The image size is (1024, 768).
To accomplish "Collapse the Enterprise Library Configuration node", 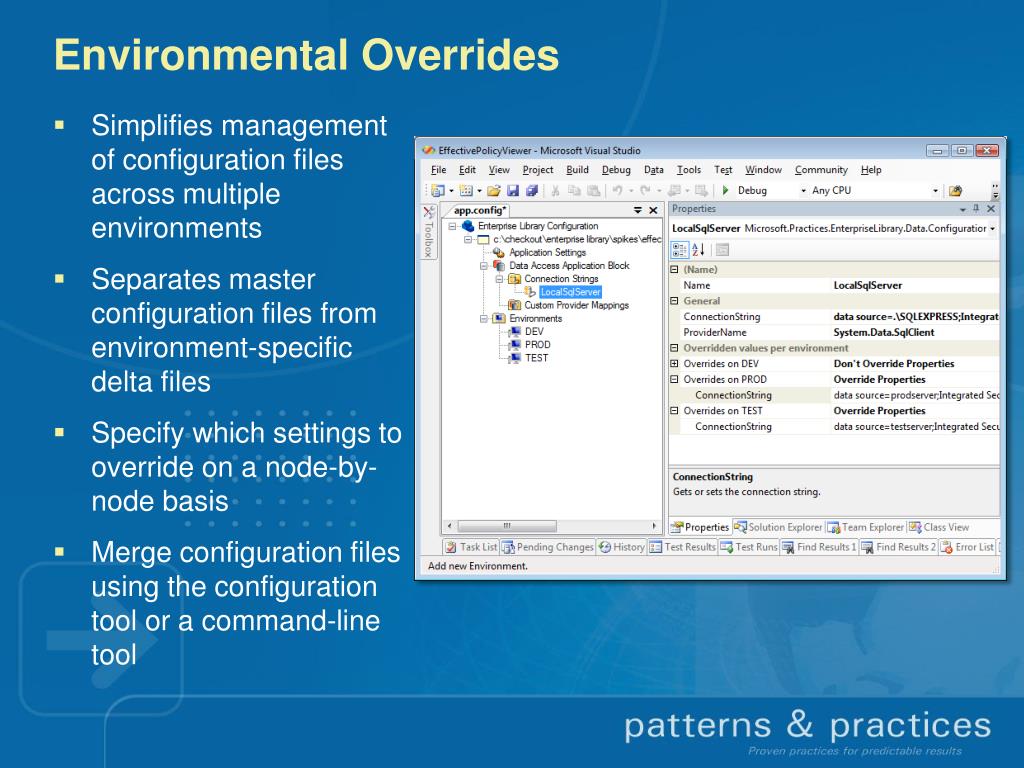I will 452,227.
